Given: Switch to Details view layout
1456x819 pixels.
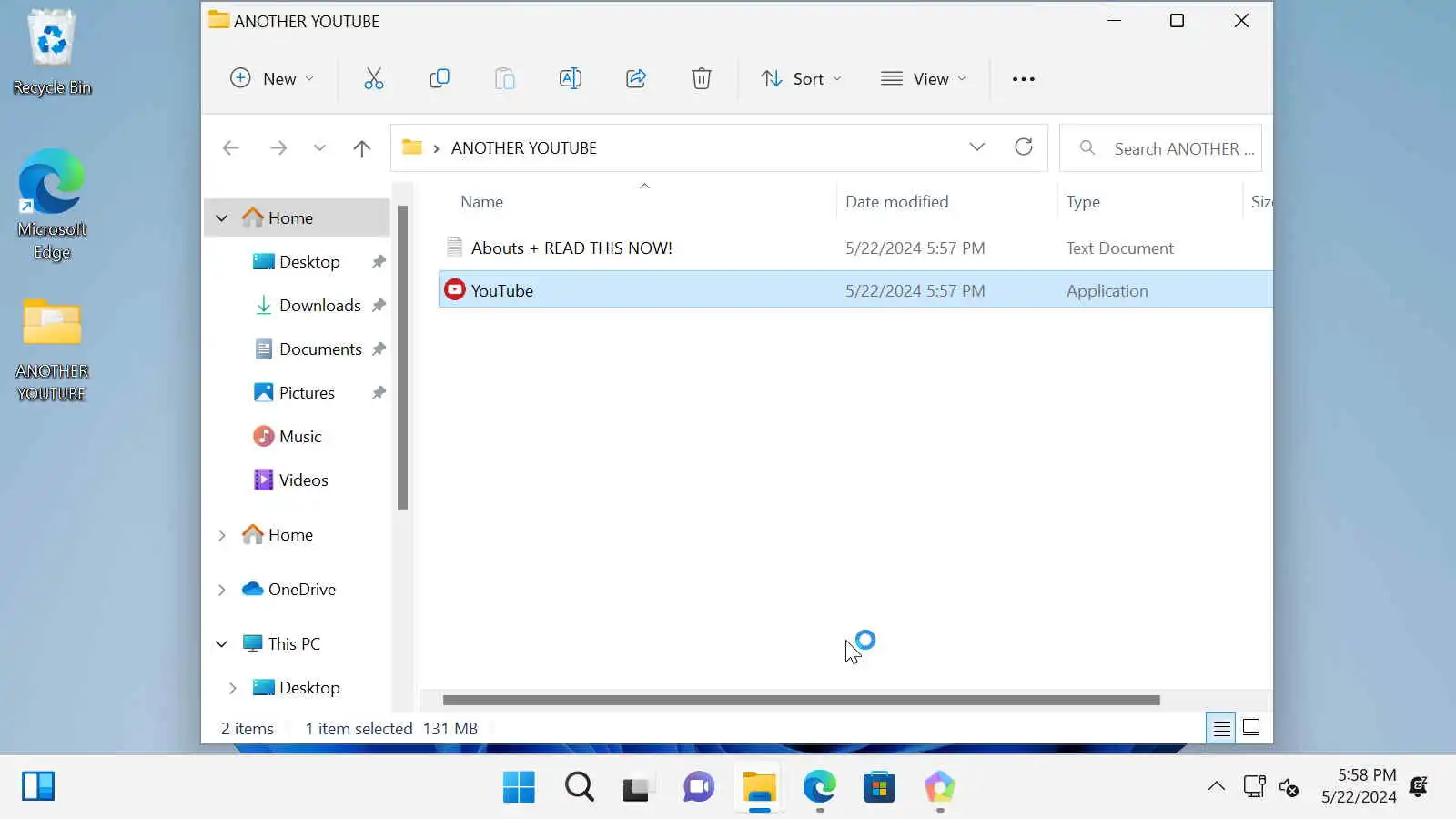Looking at the screenshot, I should [1221, 728].
